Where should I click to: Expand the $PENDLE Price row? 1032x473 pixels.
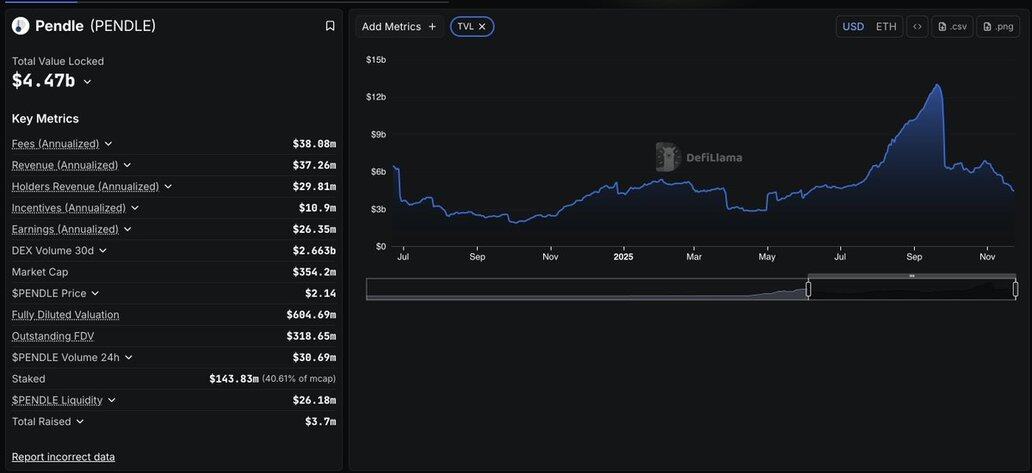click(95, 293)
